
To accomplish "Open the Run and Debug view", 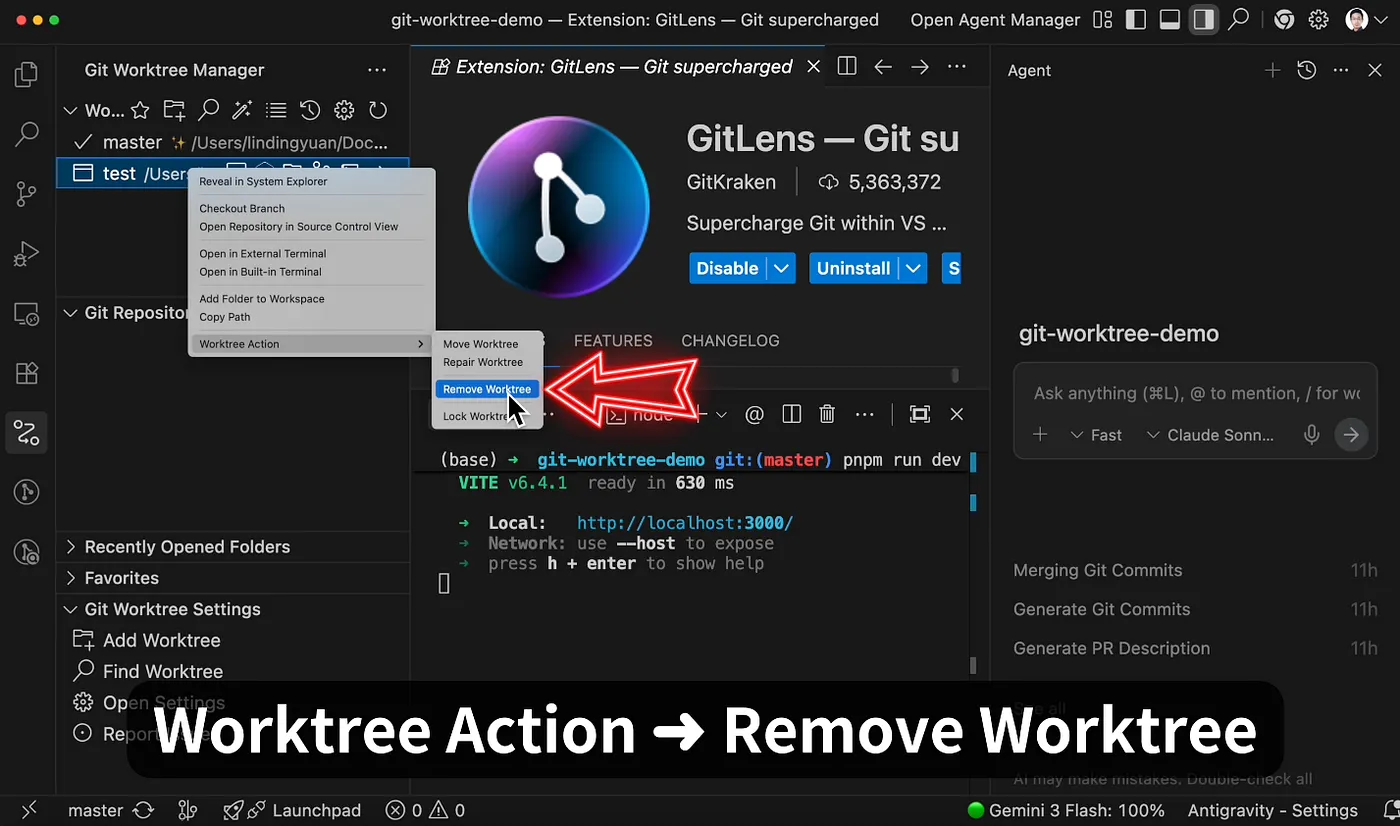I will pyautogui.click(x=27, y=254).
